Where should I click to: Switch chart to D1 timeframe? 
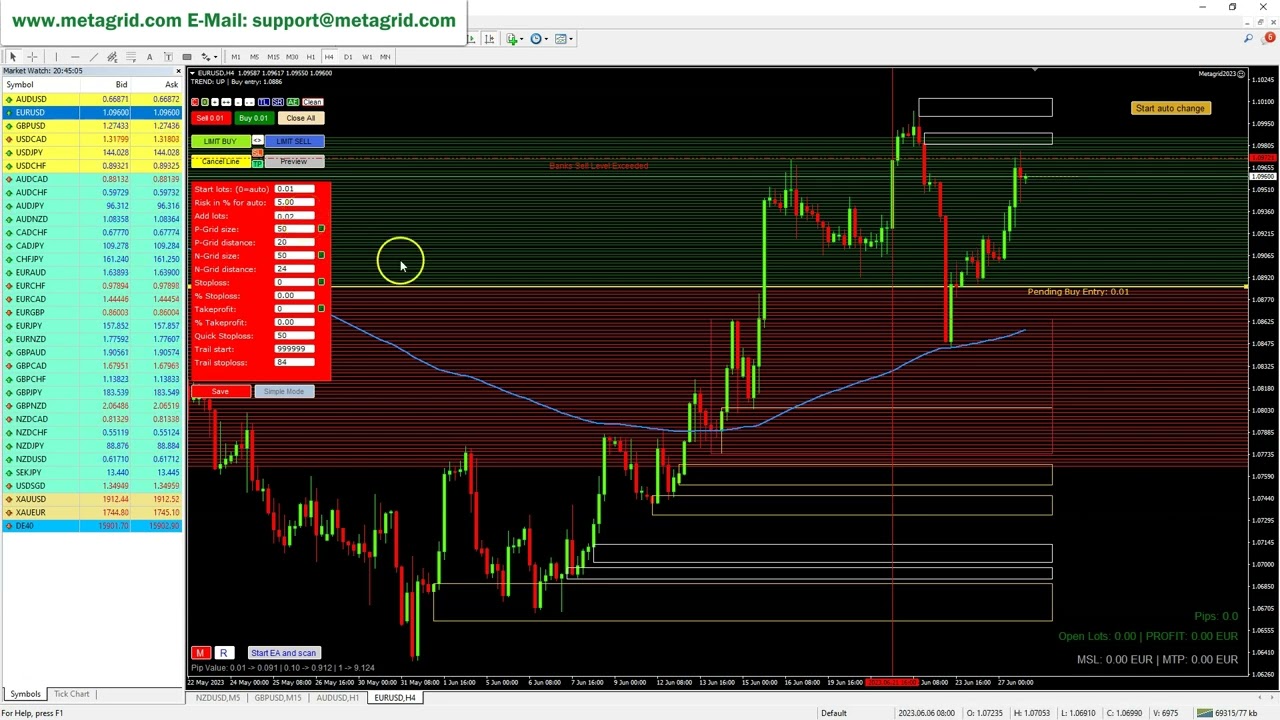[x=348, y=57]
